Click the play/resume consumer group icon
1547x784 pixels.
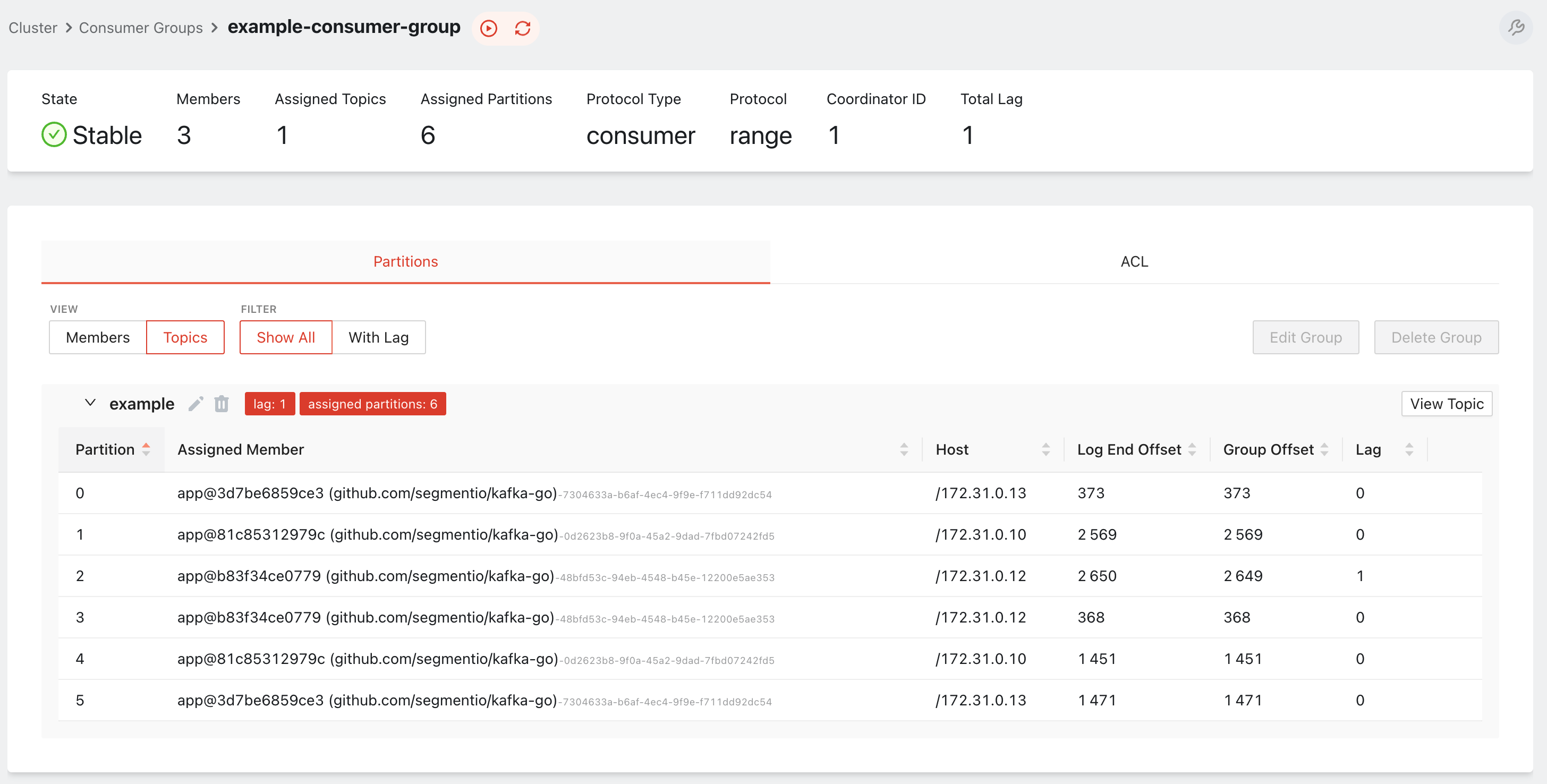click(489, 27)
